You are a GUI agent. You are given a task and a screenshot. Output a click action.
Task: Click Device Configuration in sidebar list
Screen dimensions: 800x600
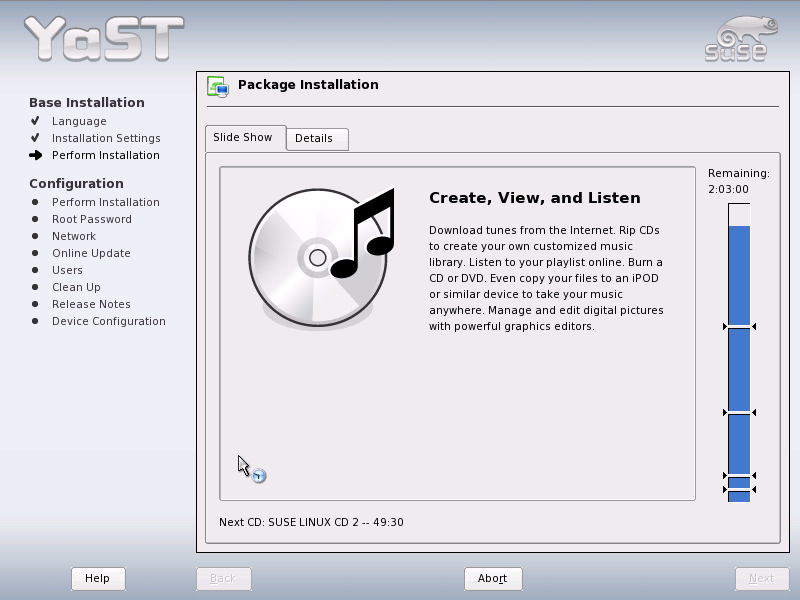(x=109, y=321)
